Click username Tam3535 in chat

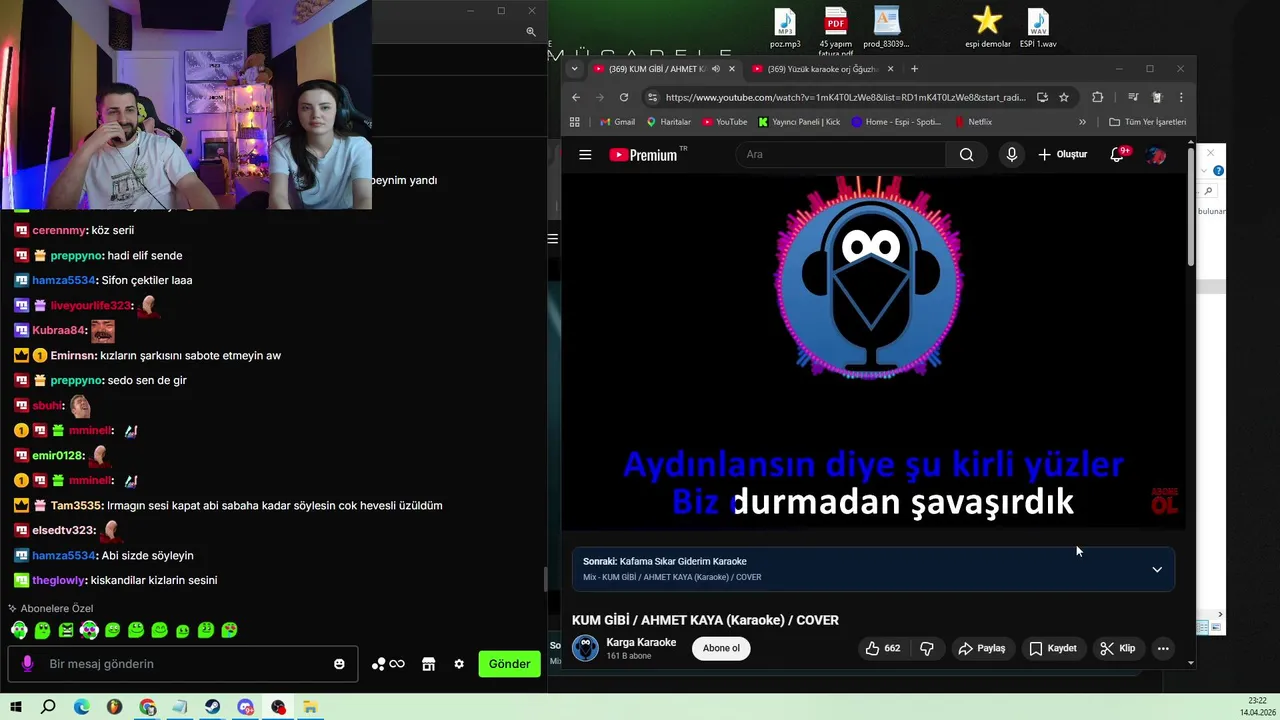click(x=75, y=506)
